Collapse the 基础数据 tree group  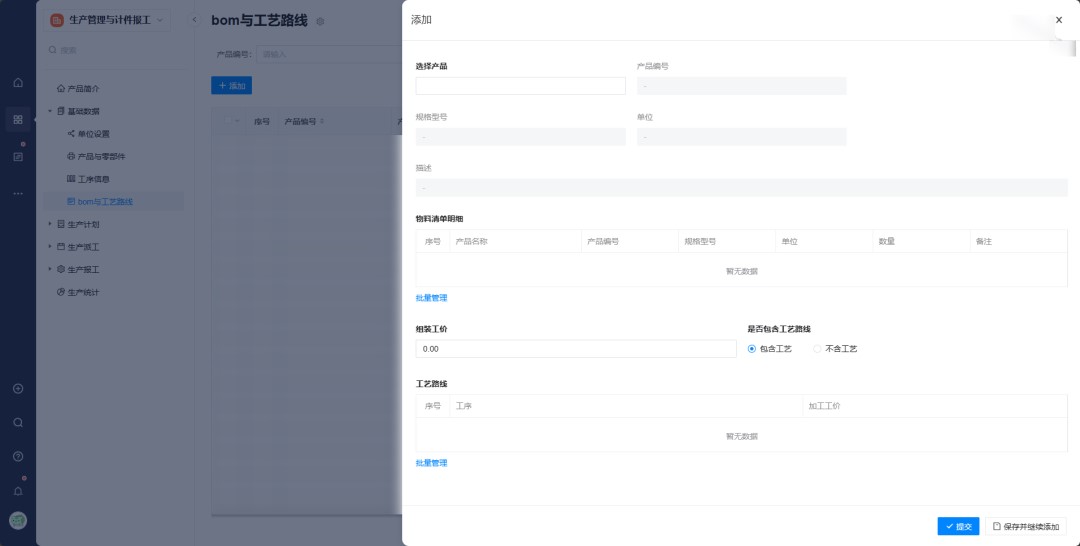click(x=50, y=111)
